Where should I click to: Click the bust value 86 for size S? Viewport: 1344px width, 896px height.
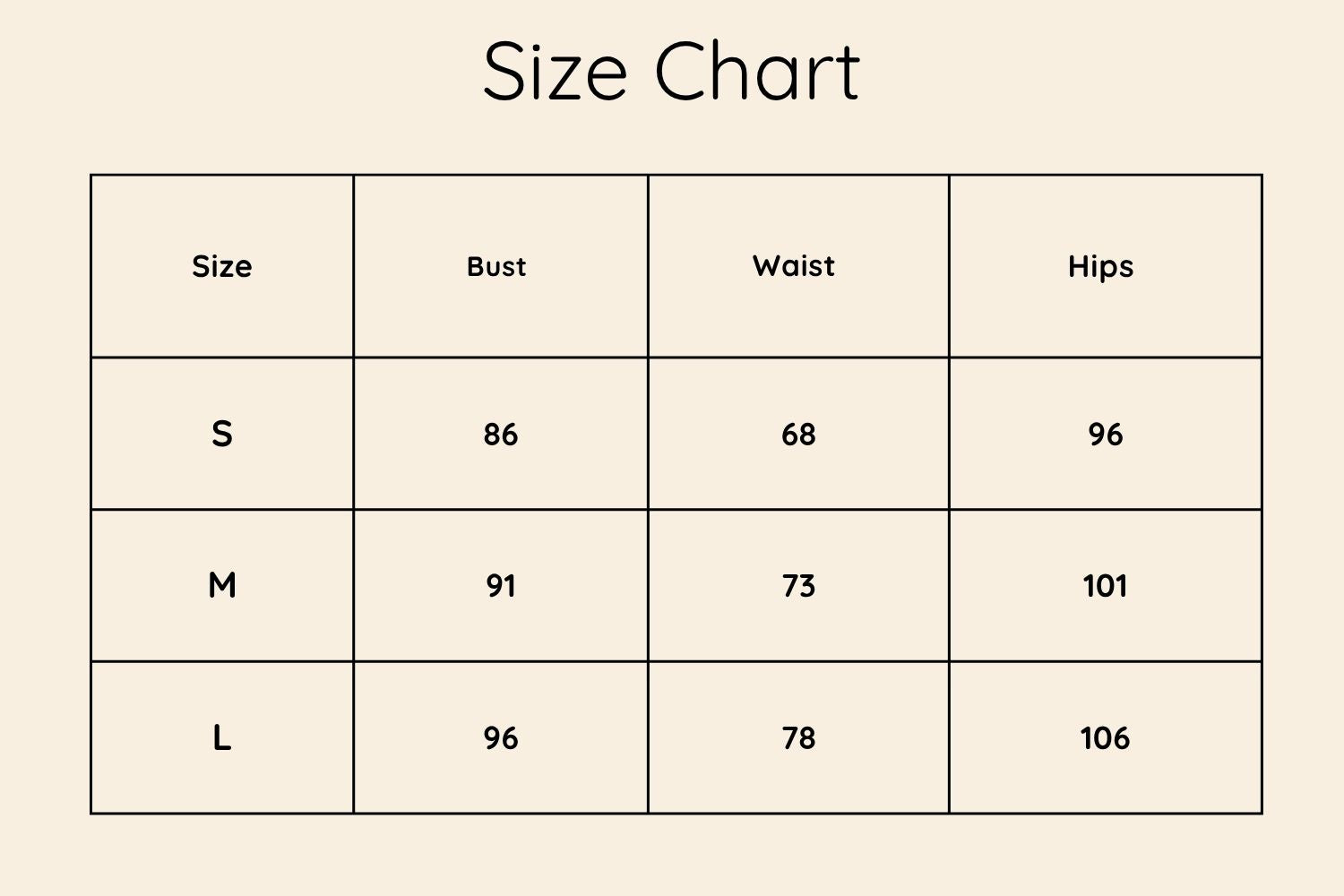[500, 435]
